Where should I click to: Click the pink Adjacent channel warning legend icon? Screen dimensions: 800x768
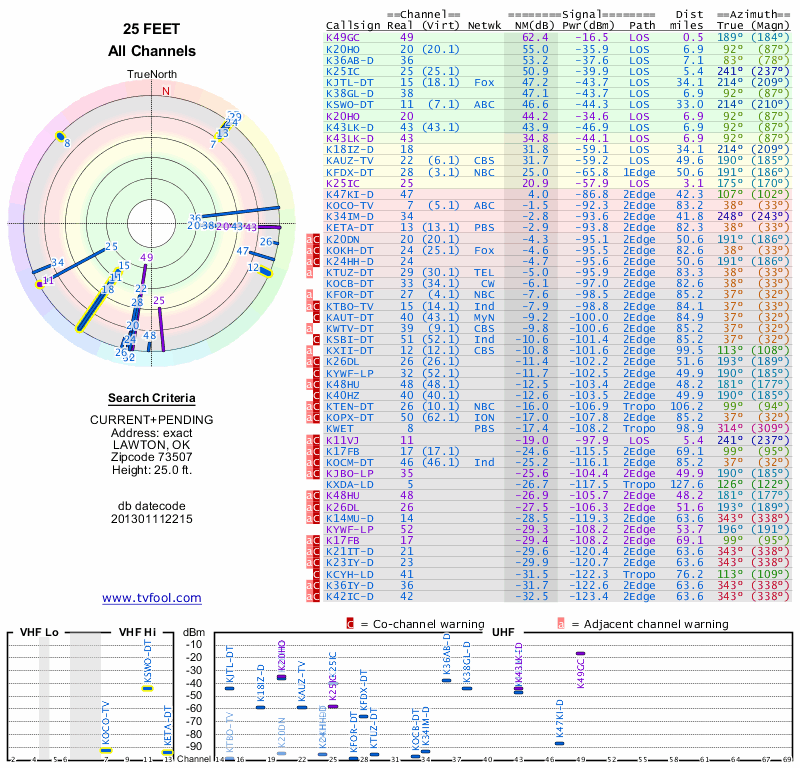point(561,624)
